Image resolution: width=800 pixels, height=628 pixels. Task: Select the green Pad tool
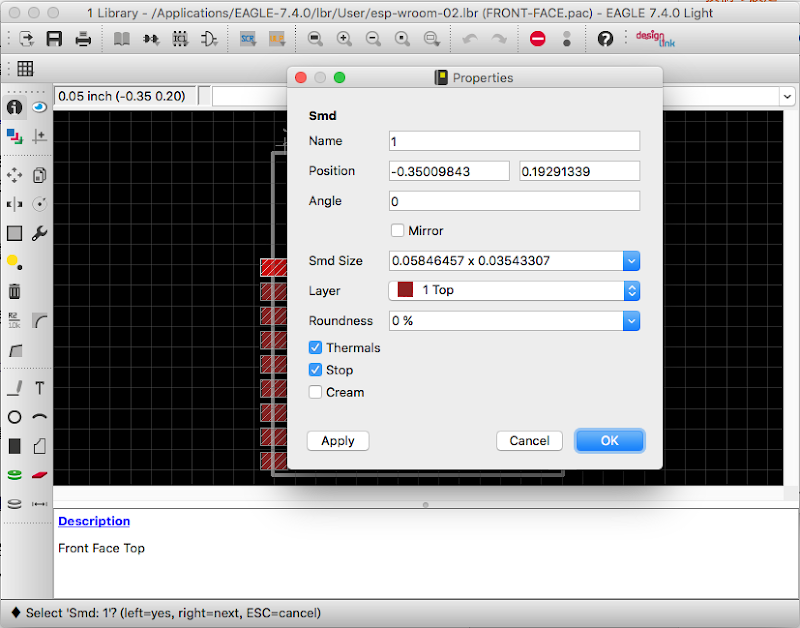(x=14, y=475)
